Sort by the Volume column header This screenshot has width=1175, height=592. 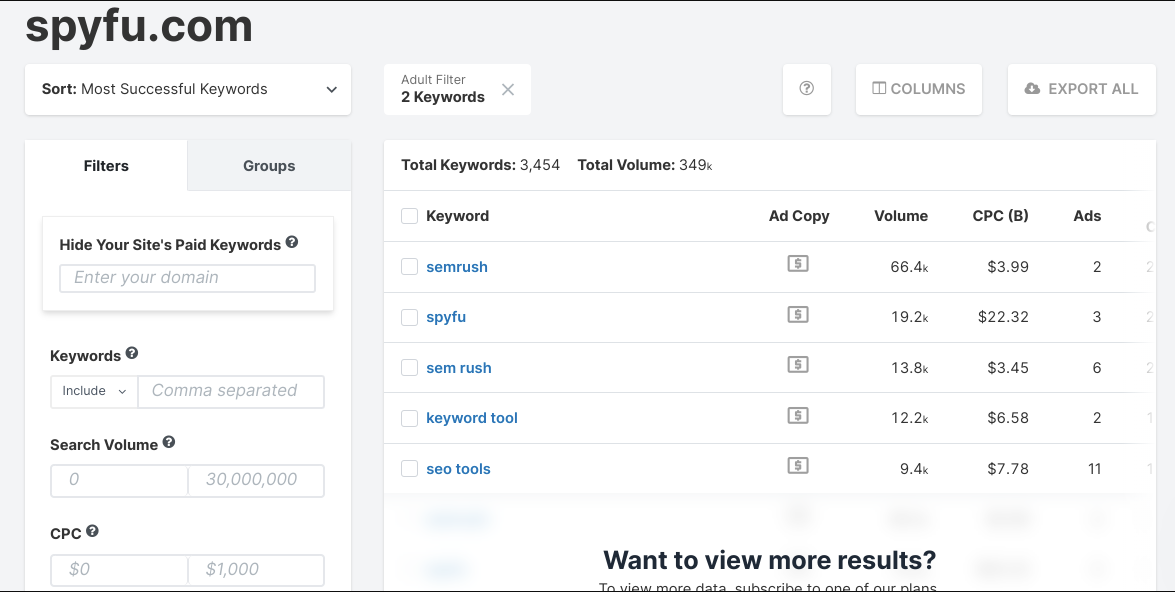901,216
